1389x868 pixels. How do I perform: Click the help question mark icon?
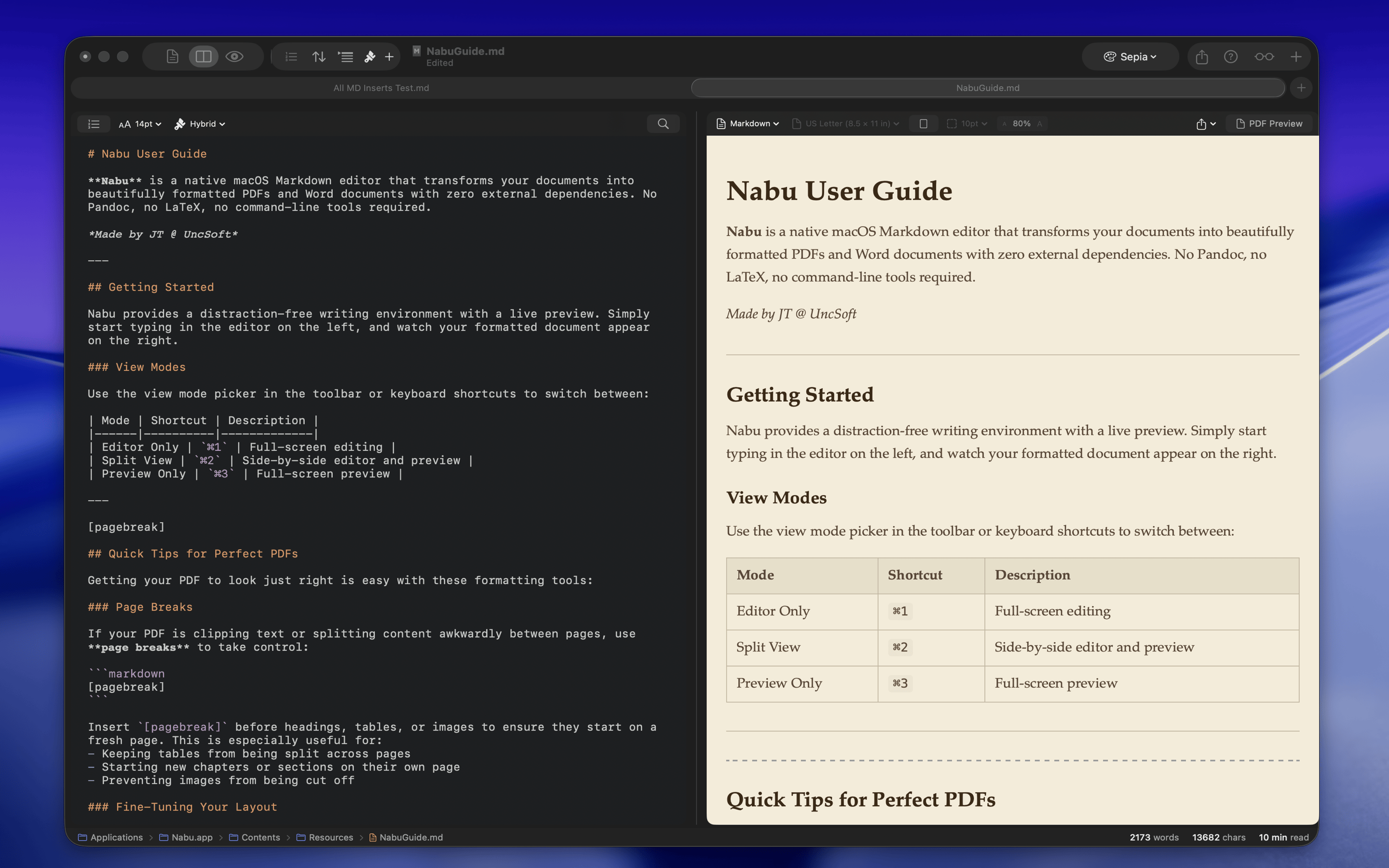click(1231, 57)
